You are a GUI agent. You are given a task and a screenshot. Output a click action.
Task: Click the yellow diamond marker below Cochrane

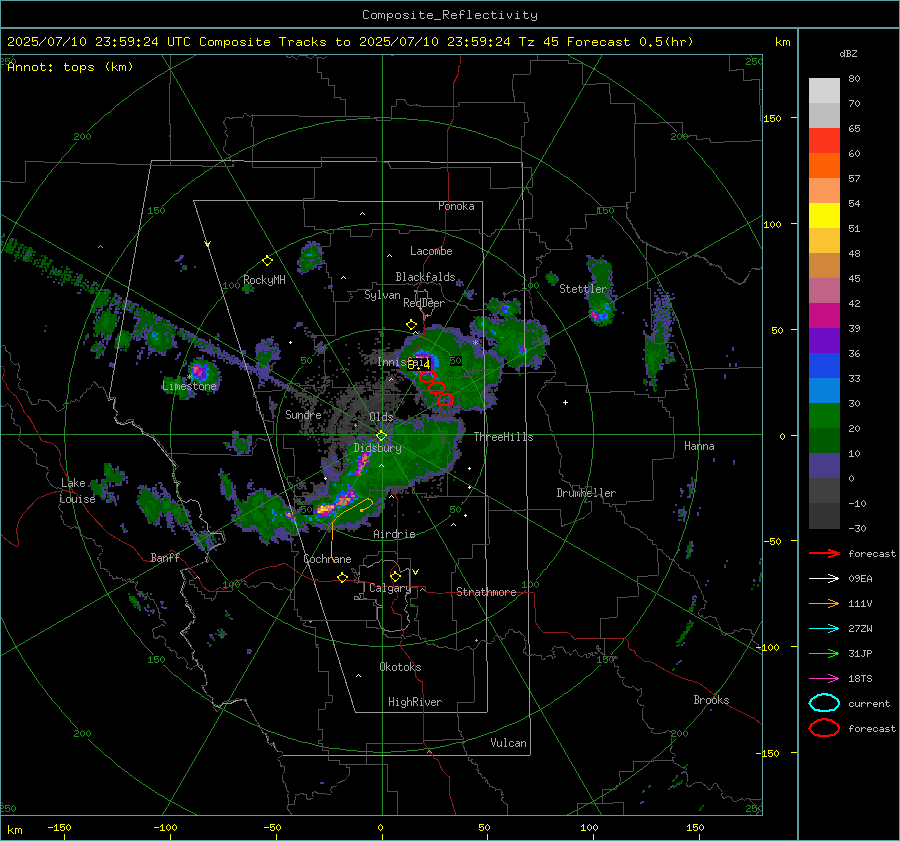coord(342,578)
